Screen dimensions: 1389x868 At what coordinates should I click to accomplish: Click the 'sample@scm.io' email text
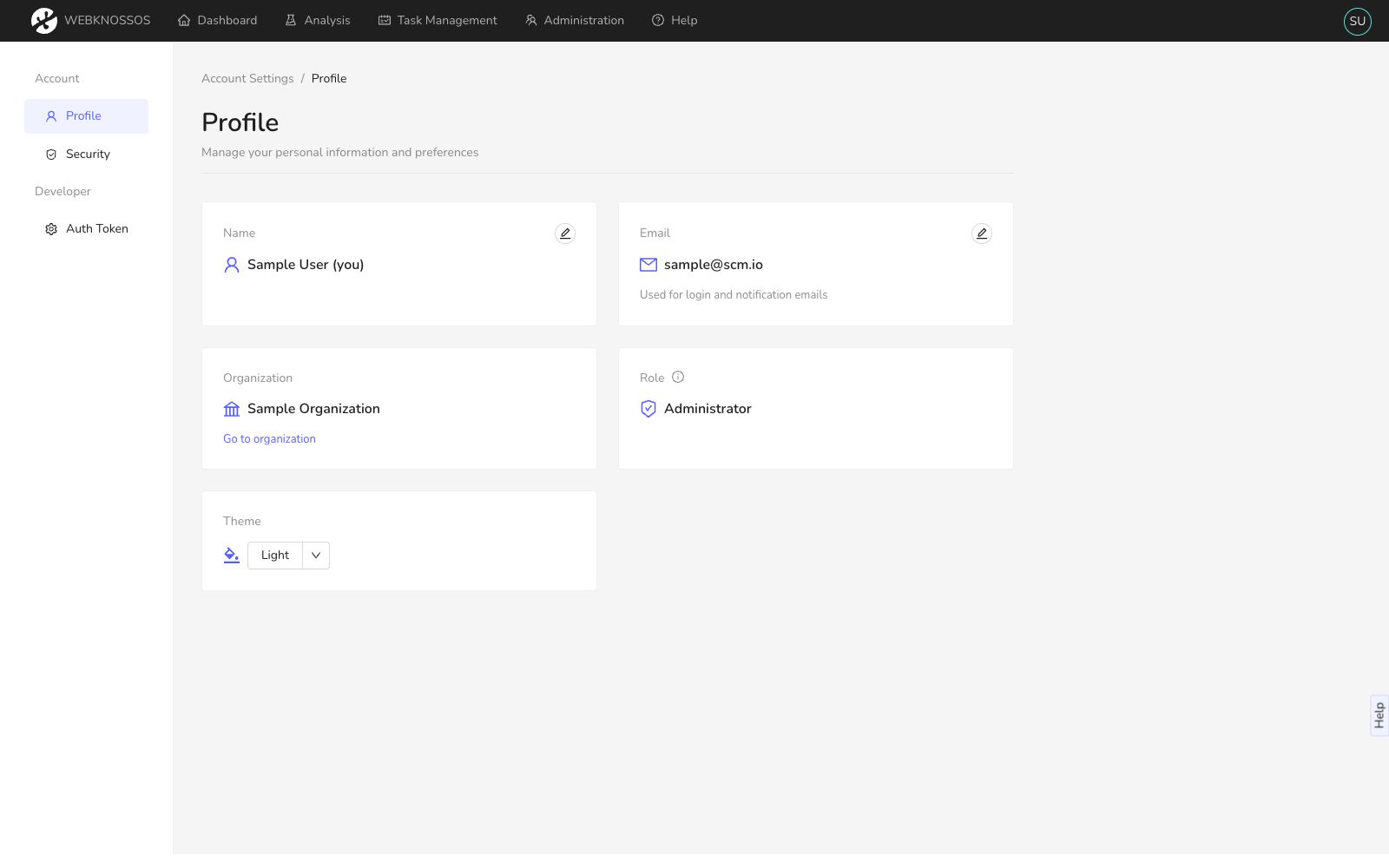coord(714,265)
